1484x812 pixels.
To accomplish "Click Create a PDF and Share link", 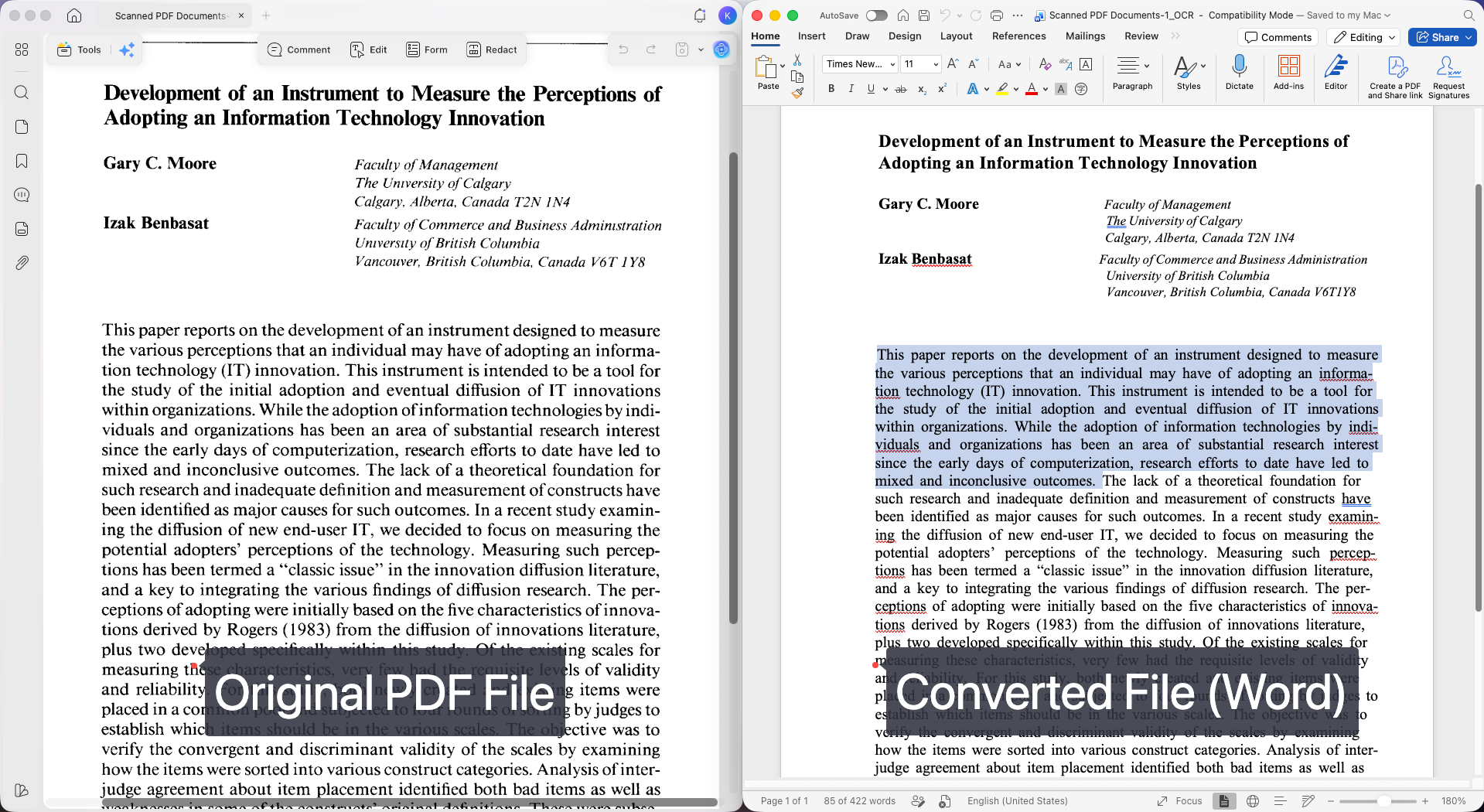I will point(1395,77).
